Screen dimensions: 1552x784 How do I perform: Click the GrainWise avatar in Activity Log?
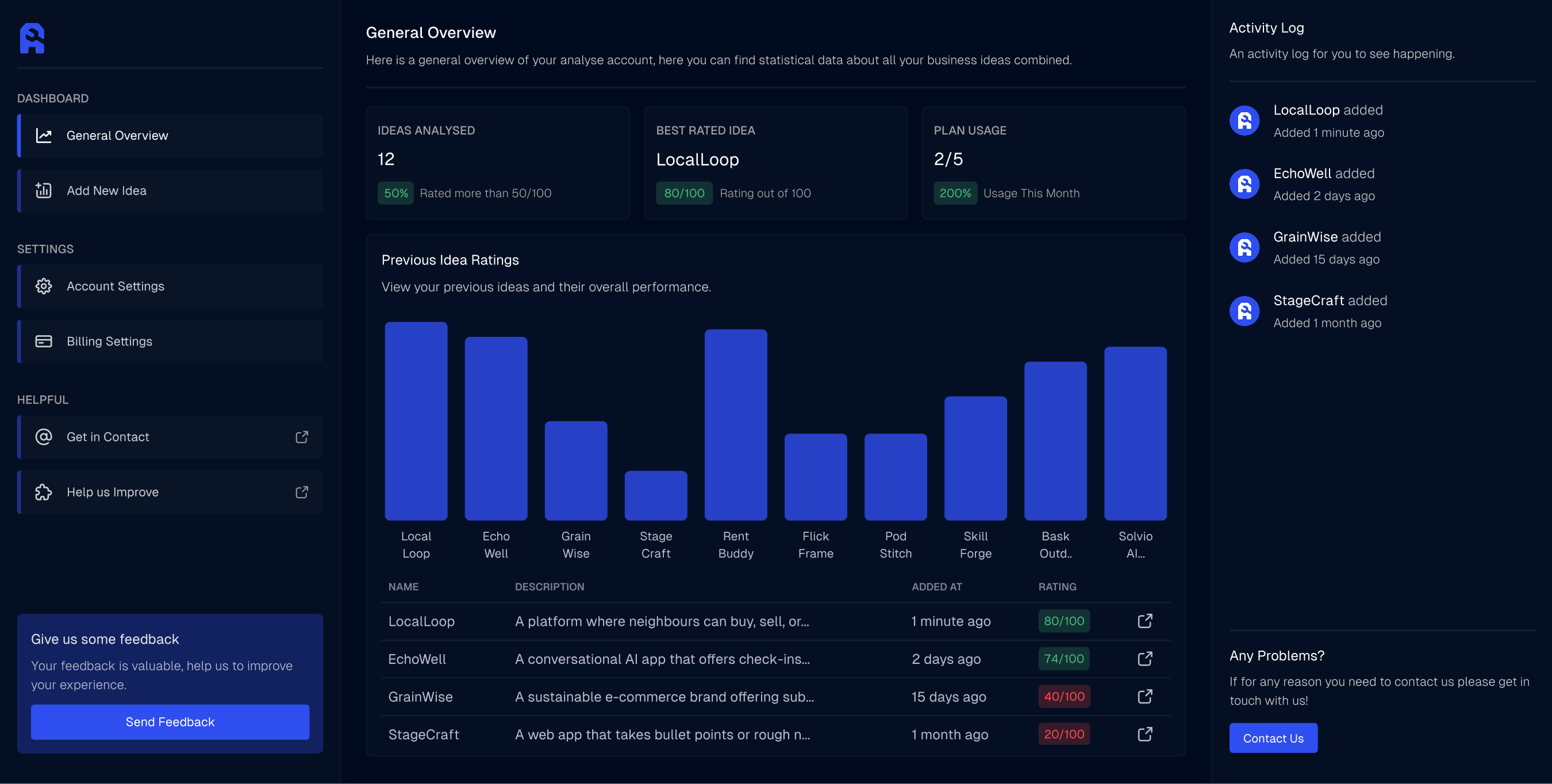point(1243,247)
